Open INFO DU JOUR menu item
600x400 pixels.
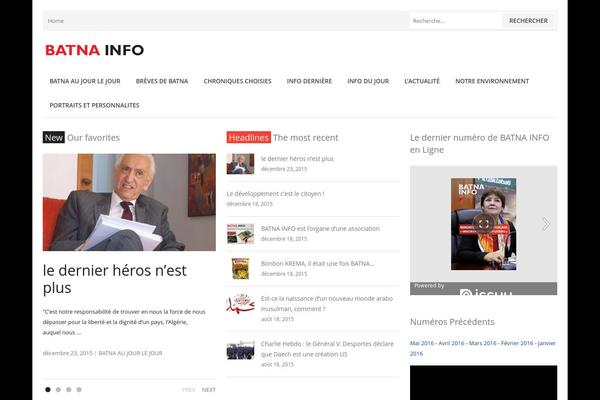[368, 81]
